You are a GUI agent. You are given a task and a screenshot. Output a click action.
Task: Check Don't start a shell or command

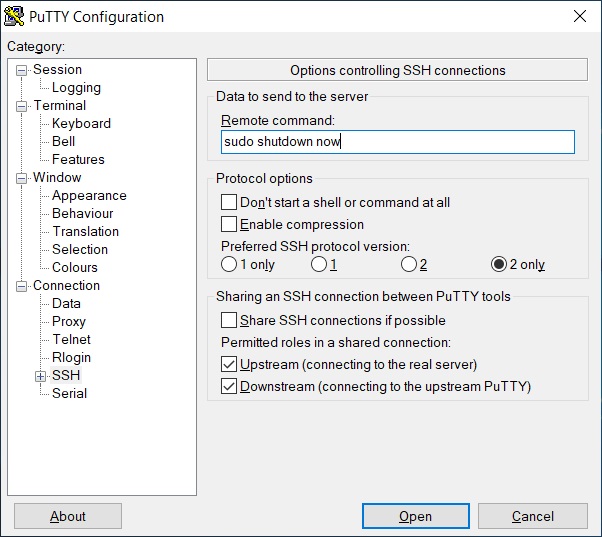229,202
